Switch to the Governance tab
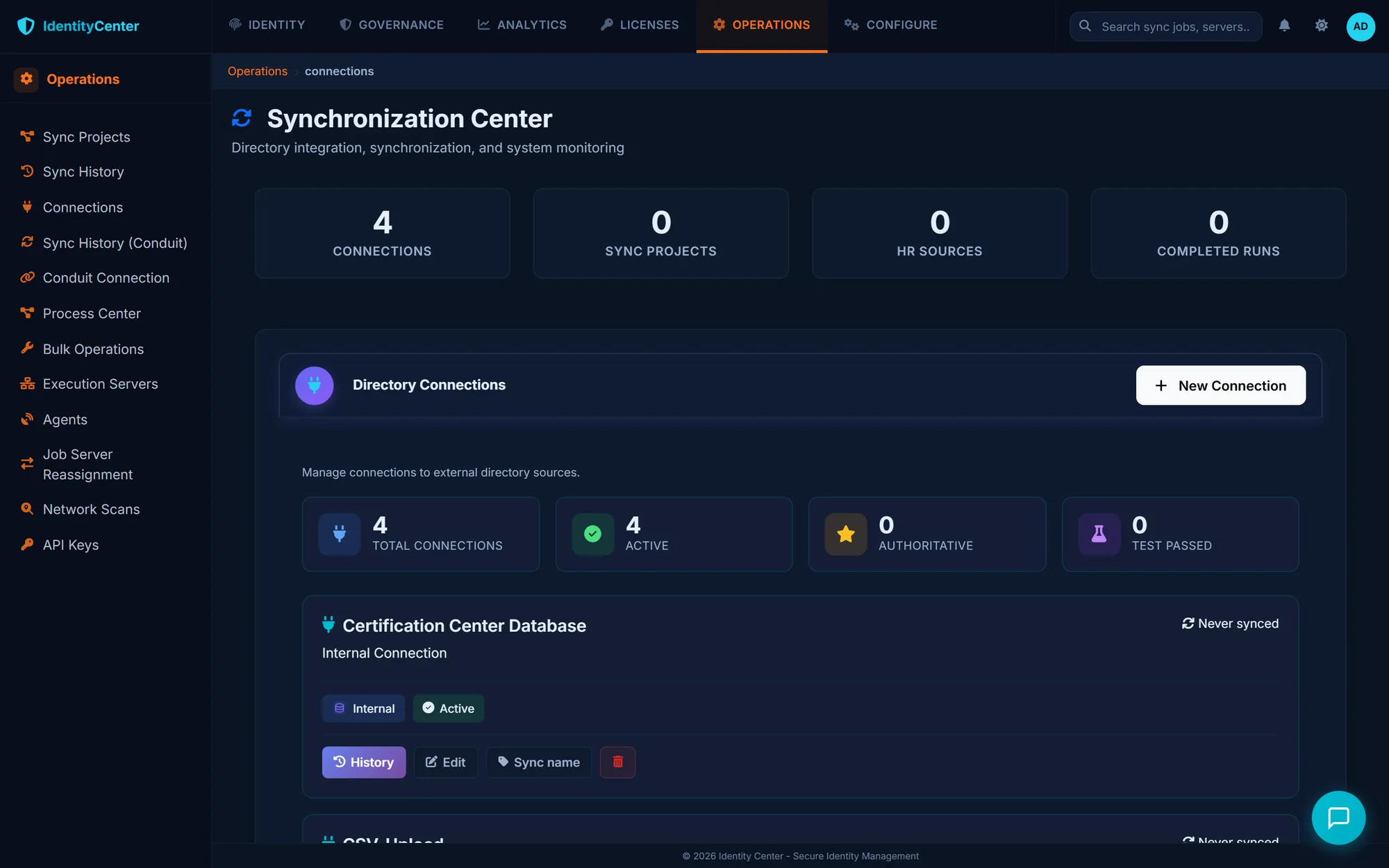 [x=391, y=25]
